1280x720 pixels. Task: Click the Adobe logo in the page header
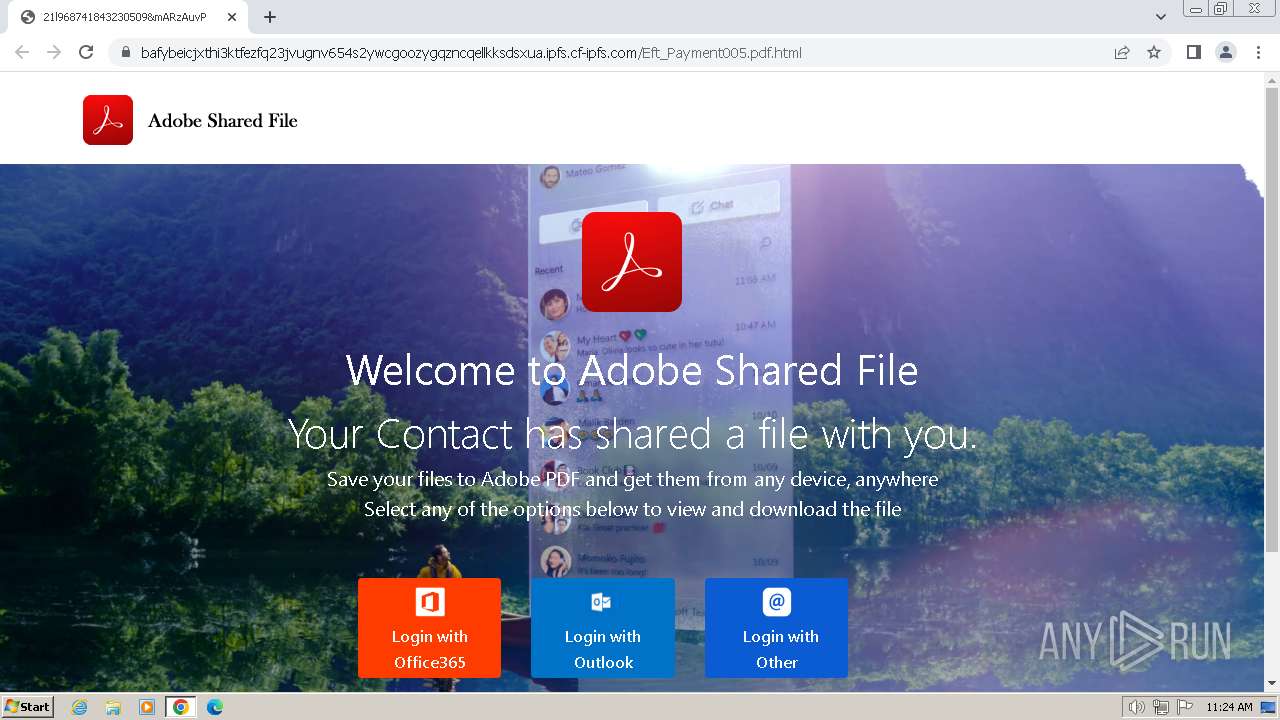(108, 120)
